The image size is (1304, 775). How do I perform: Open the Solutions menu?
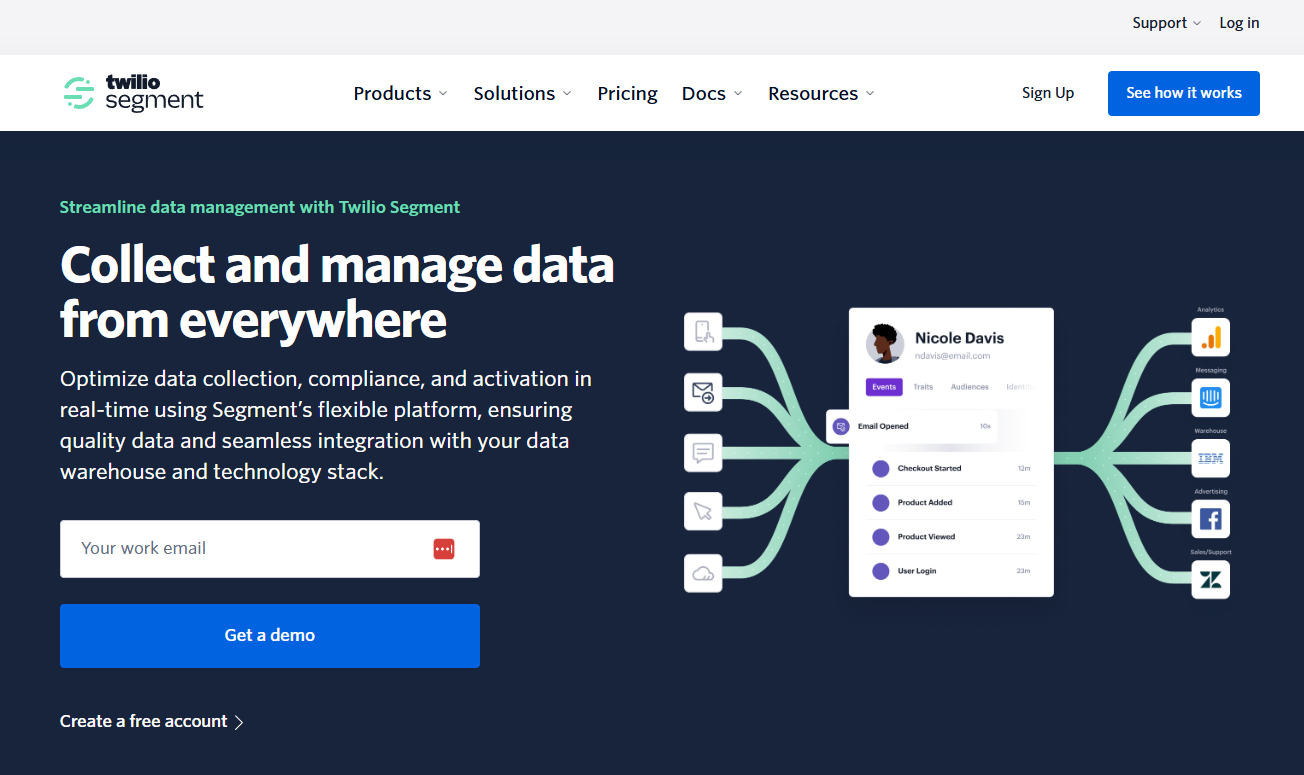(523, 93)
